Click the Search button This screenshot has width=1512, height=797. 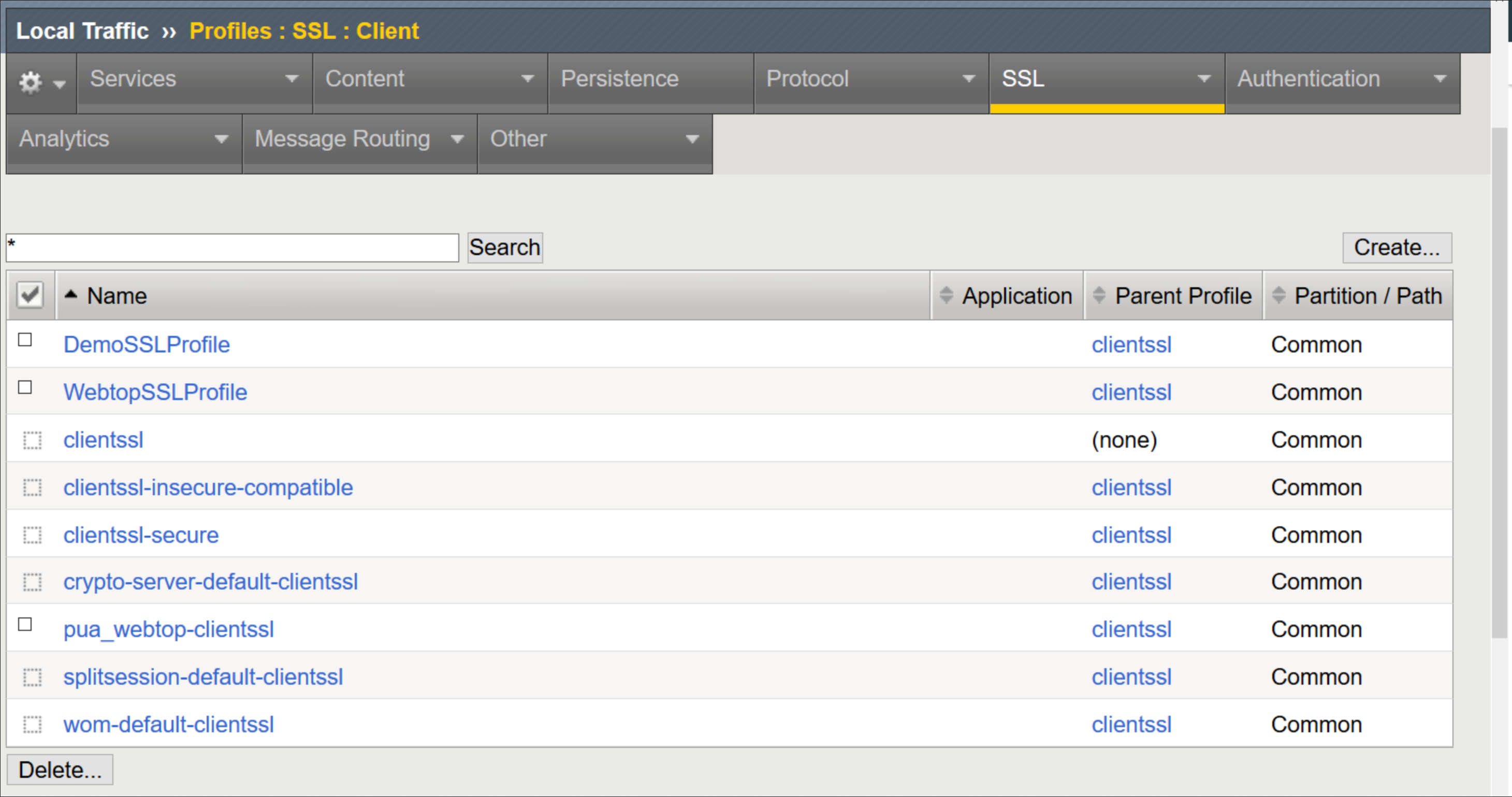[x=504, y=247]
